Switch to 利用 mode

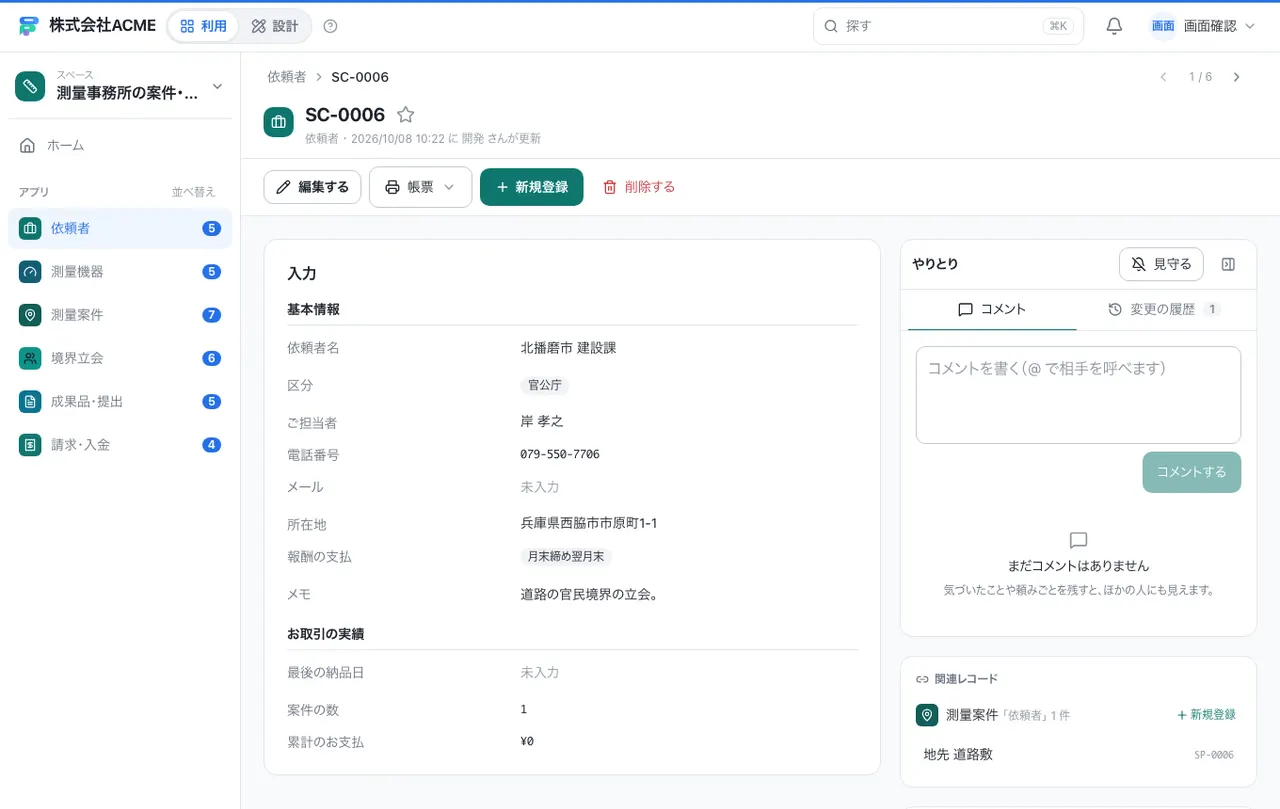click(204, 26)
